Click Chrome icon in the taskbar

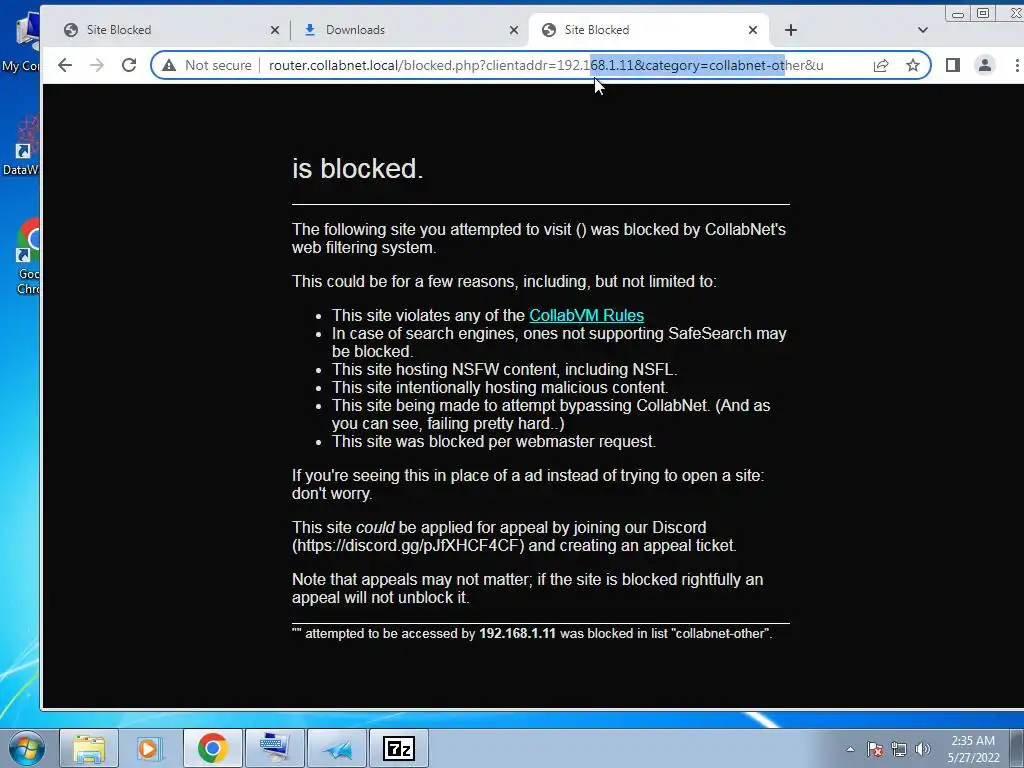pos(212,748)
